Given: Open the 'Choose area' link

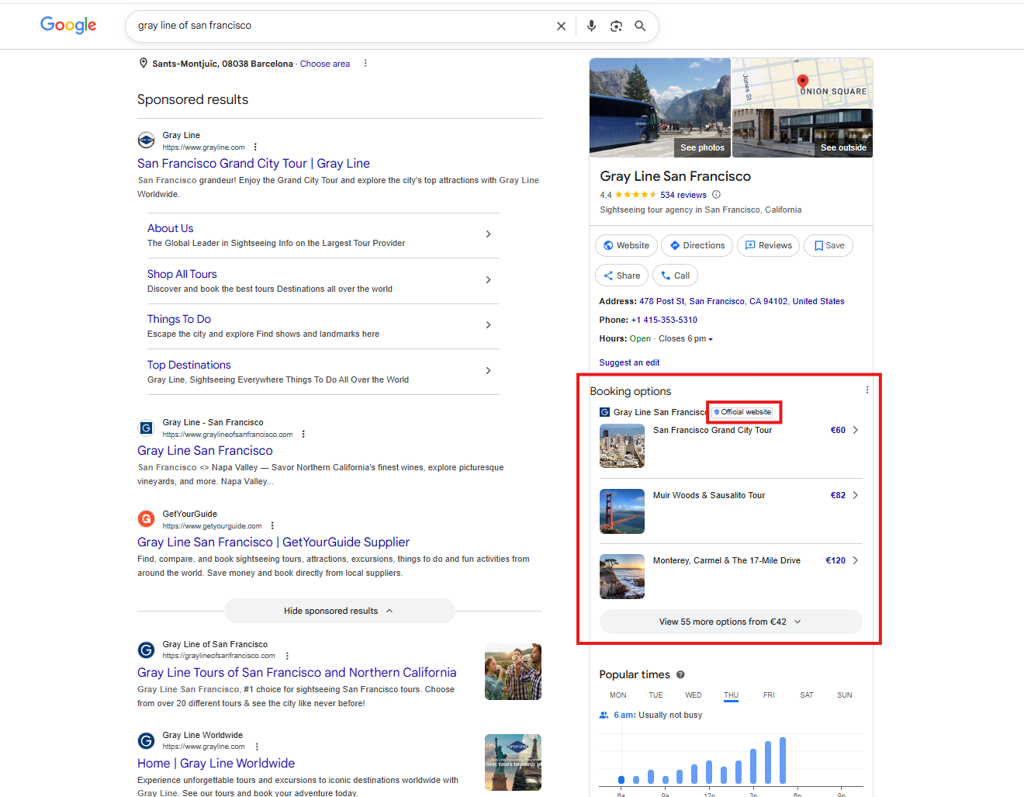Looking at the screenshot, I should point(325,64).
